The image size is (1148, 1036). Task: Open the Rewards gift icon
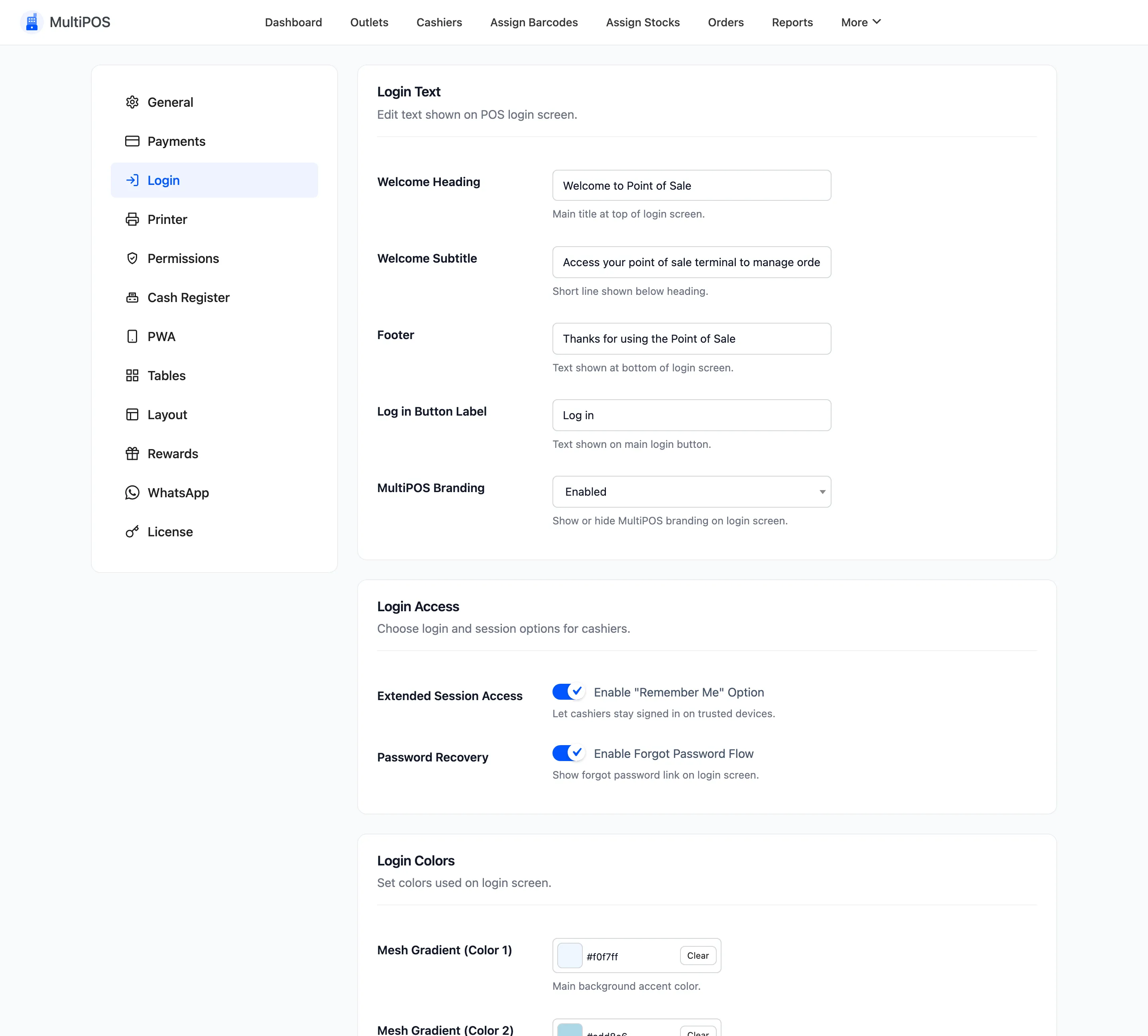(132, 454)
